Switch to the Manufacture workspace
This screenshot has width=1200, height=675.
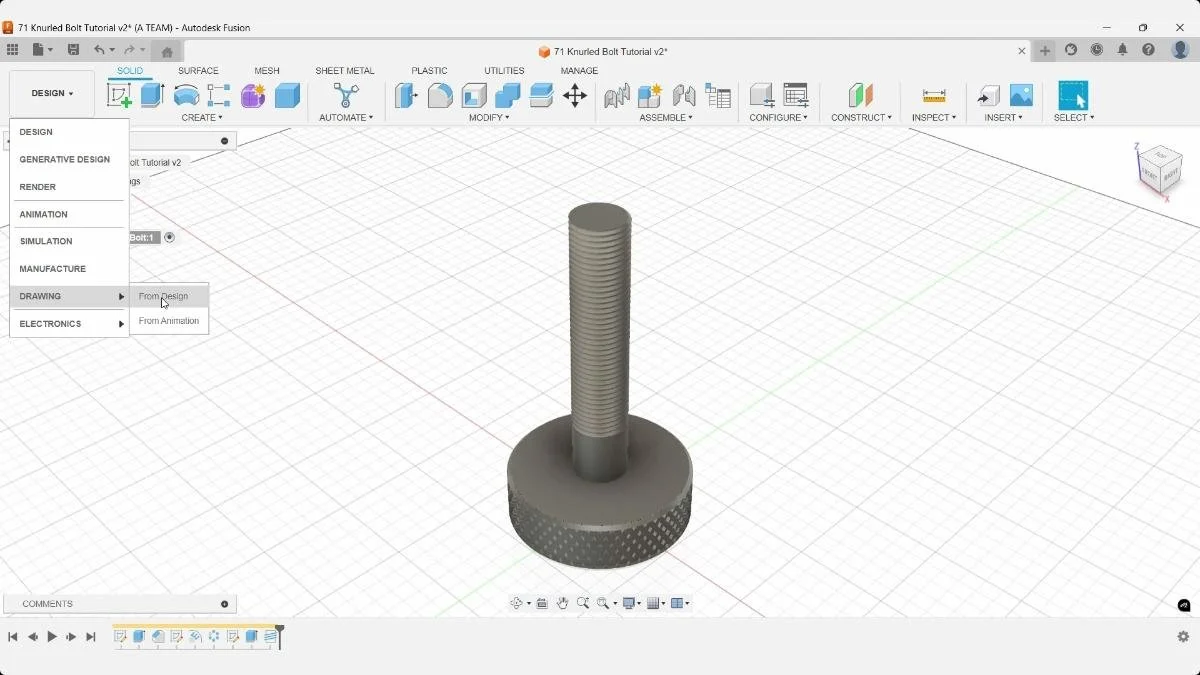coord(69,269)
